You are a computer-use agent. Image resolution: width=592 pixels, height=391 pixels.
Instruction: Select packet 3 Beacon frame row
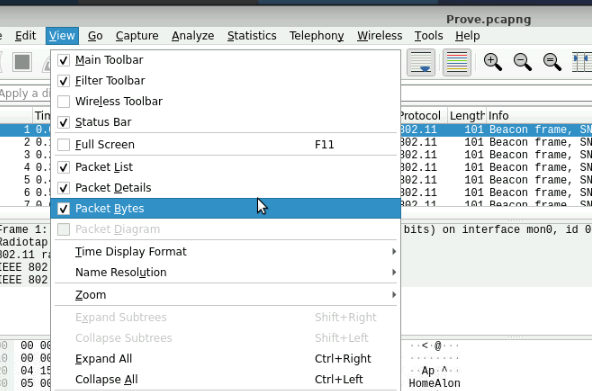(x=496, y=155)
